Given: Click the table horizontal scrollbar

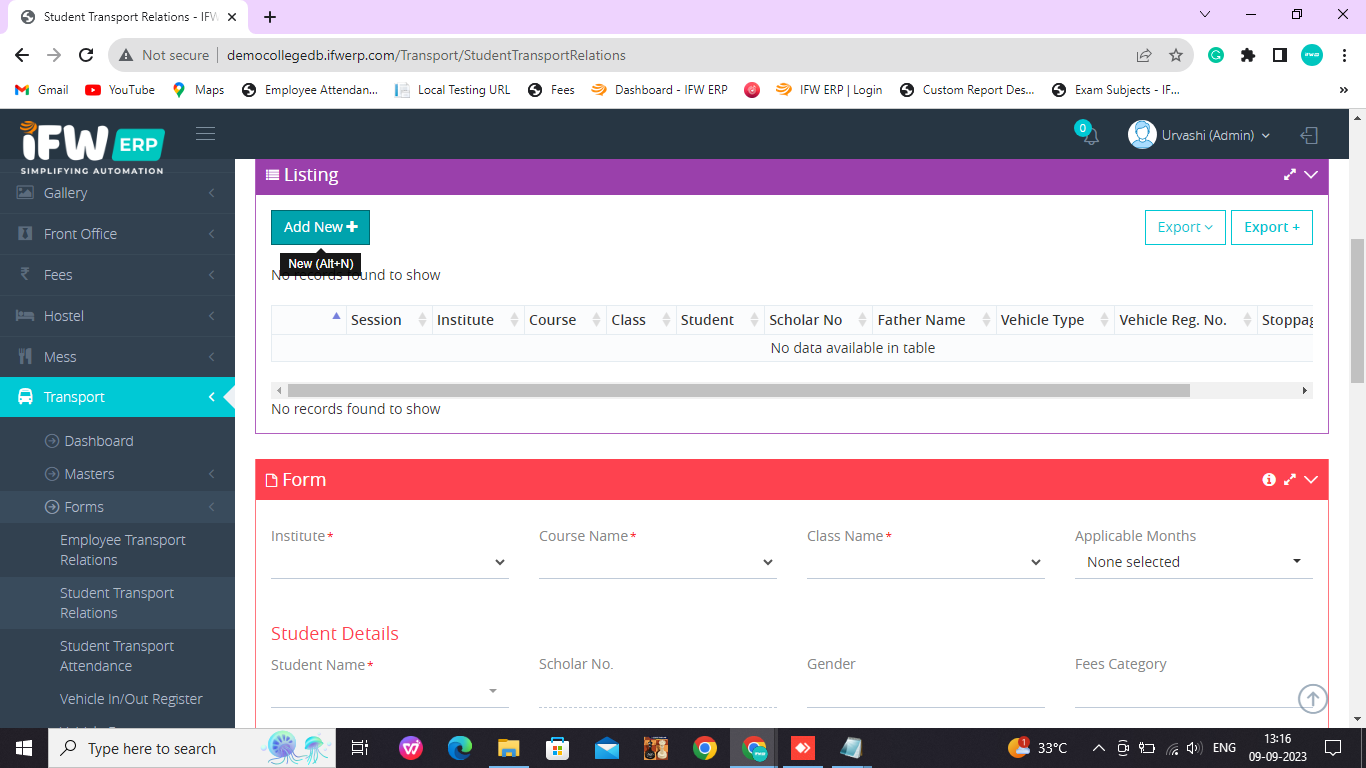Looking at the screenshot, I should coord(739,391).
